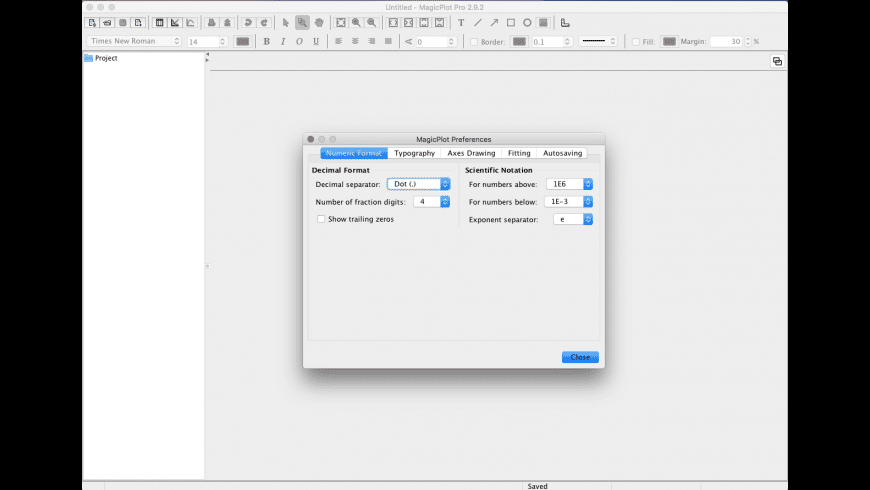Click the Save Project toolbar icon
This screenshot has height=490, width=870.
(x=123, y=23)
